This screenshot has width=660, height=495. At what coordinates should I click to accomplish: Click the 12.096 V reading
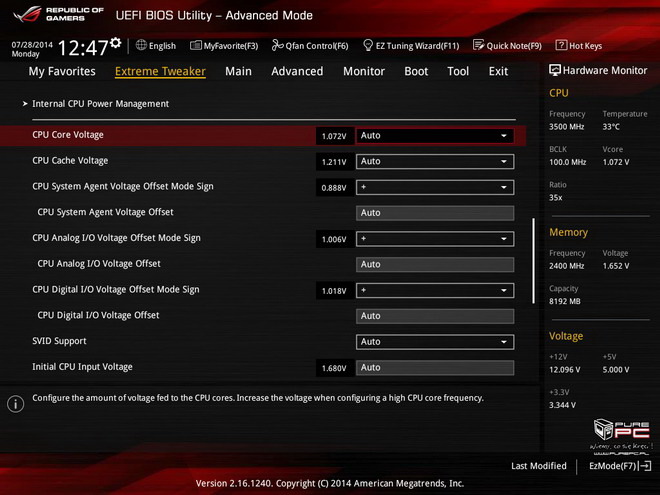(564, 370)
